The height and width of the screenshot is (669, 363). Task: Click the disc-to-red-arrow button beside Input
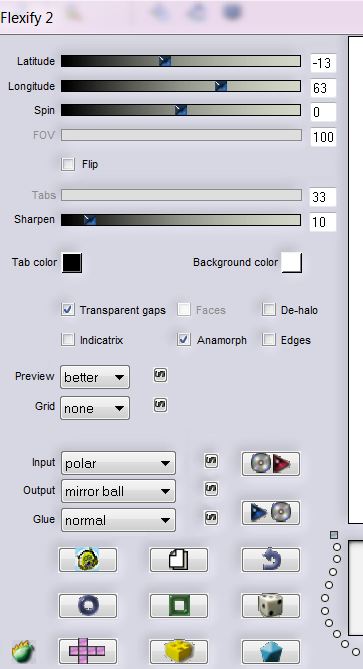[x=270, y=464]
